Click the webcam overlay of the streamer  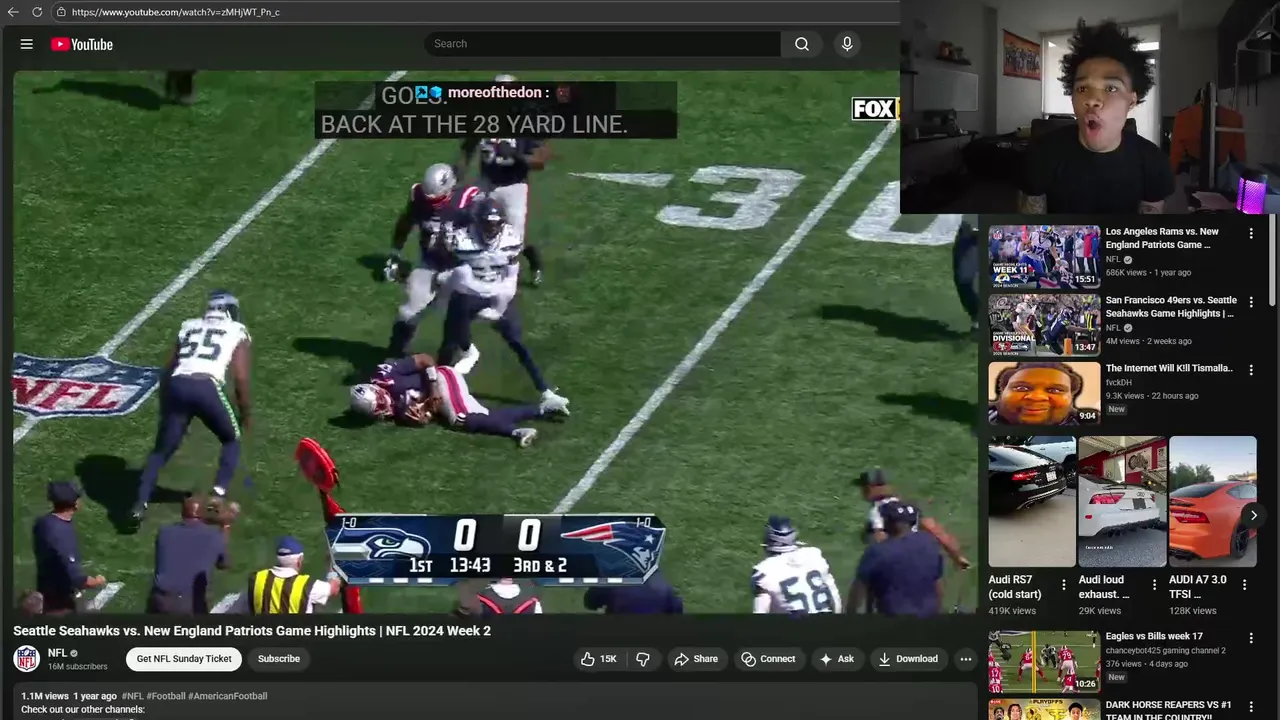coord(1090,107)
